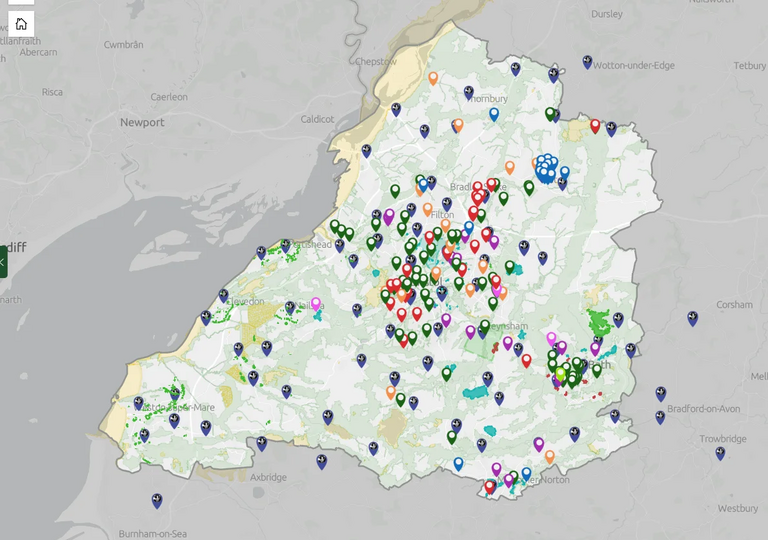Select red marker at boundary's southern tip
Screen dimensions: 768x540
pos(489,487)
